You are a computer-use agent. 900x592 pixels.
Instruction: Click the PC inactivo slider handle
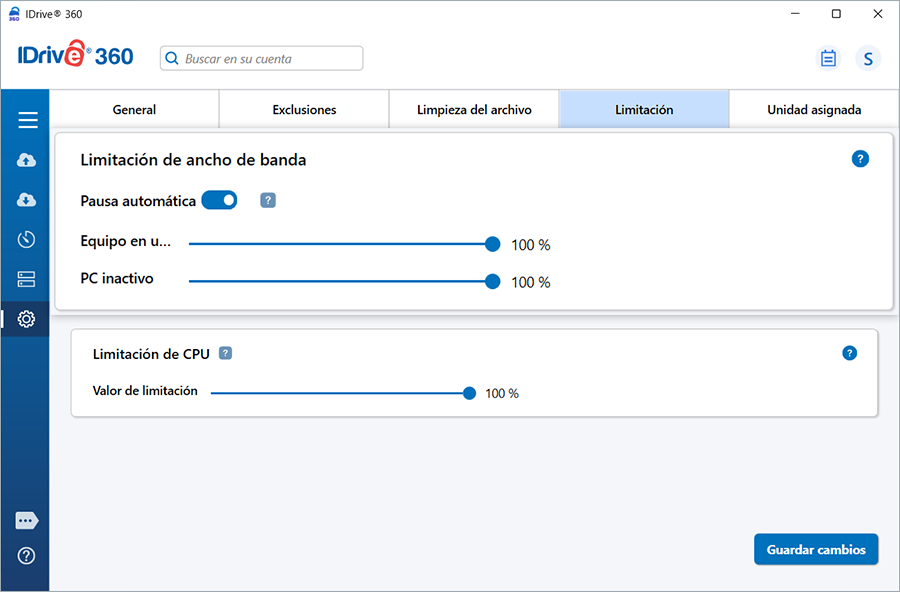tap(492, 282)
